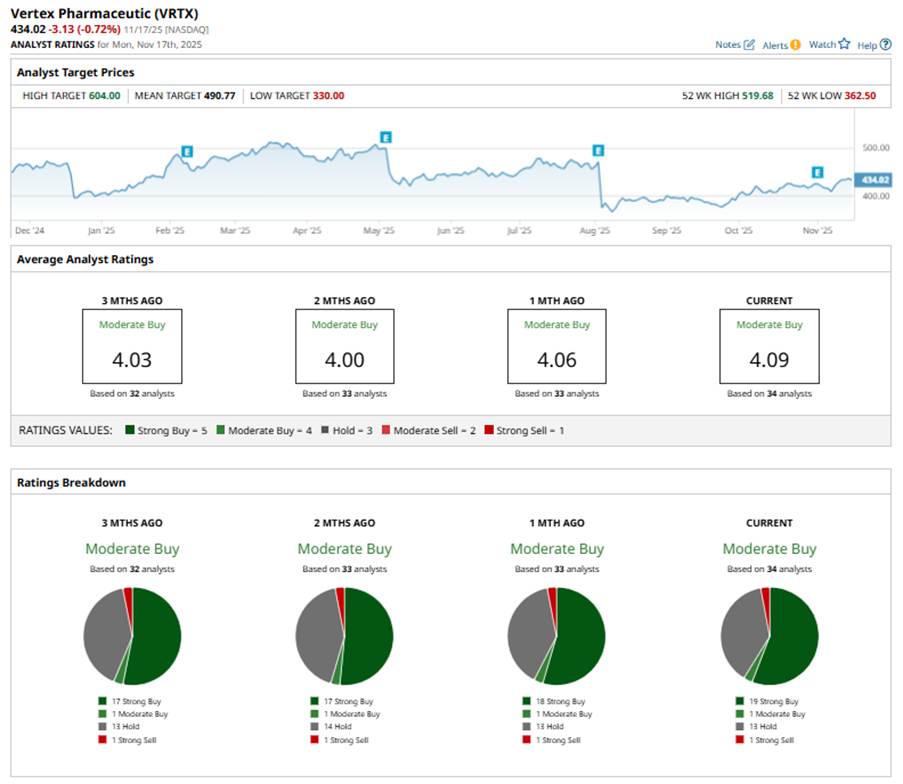Click the Mean Target 490.77 value
This screenshot has height=784, width=903.
pyautogui.click(x=219, y=96)
